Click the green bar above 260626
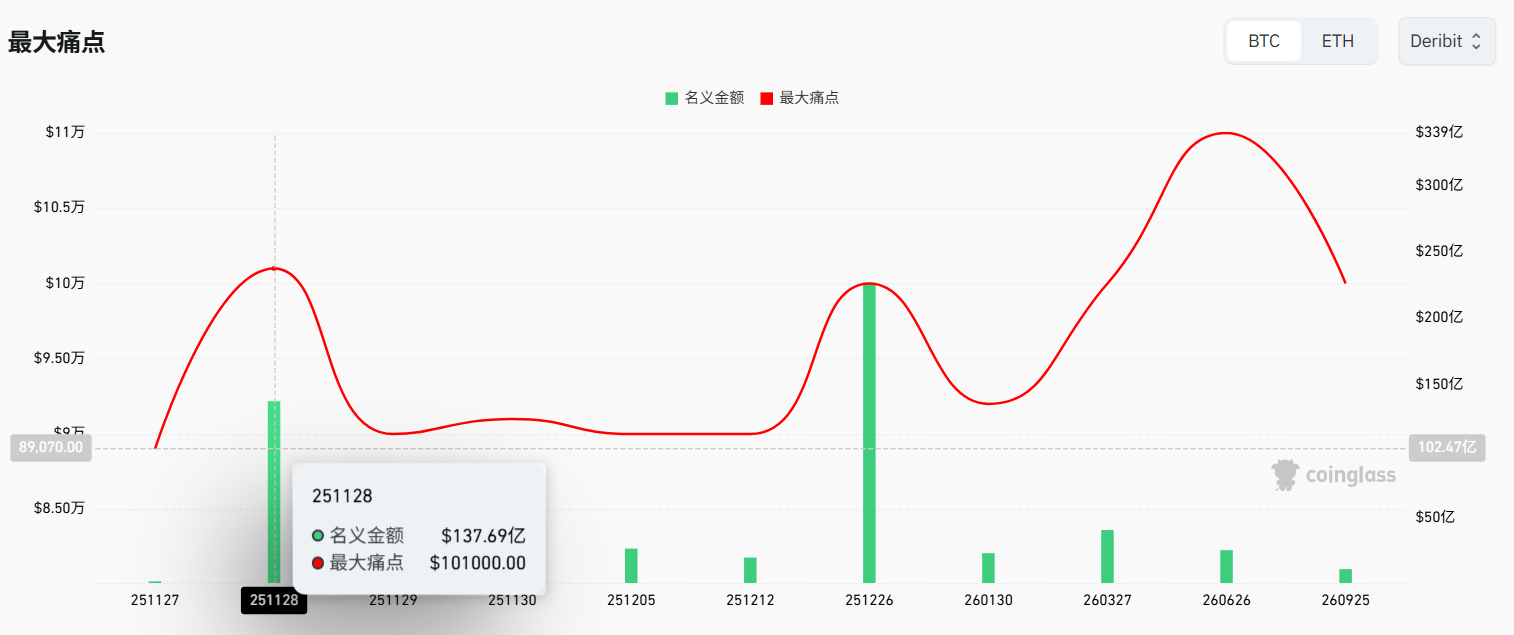Viewport: 1514px width, 635px height. click(1226, 566)
